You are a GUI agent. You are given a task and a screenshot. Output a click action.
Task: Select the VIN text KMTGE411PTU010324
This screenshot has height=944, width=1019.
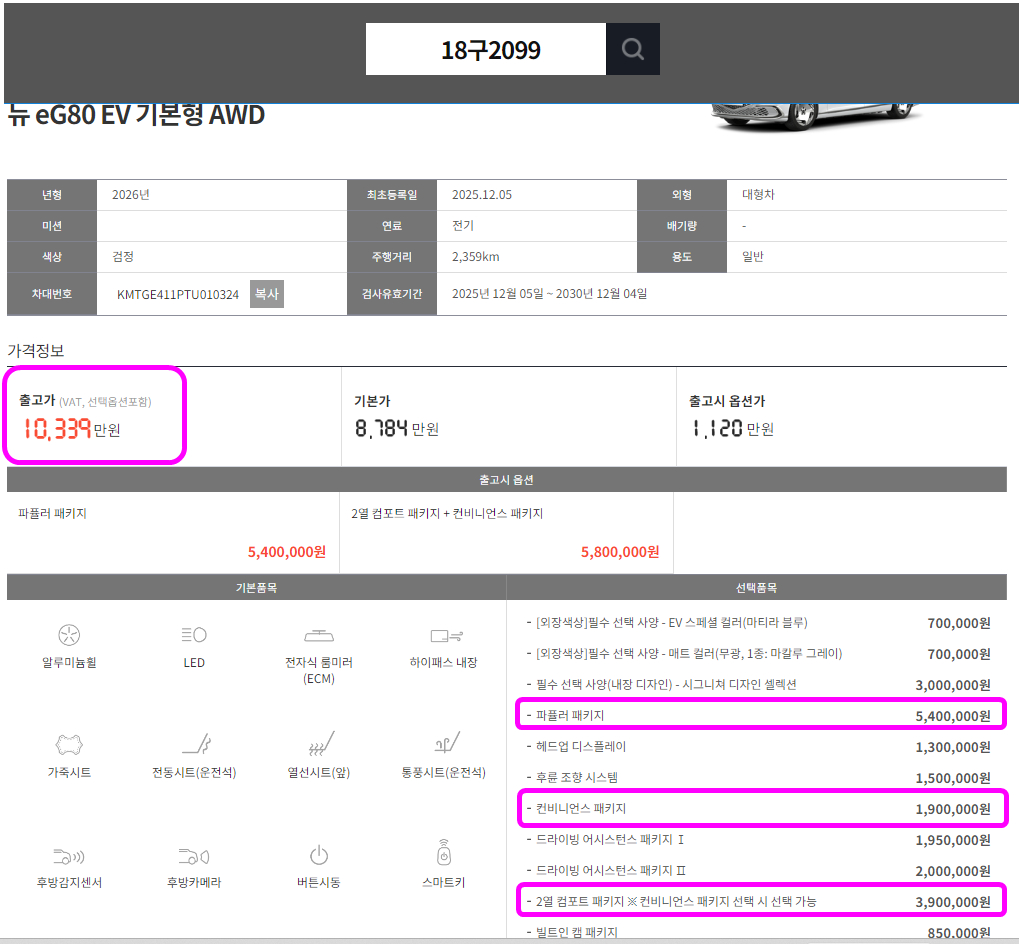coord(178,294)
